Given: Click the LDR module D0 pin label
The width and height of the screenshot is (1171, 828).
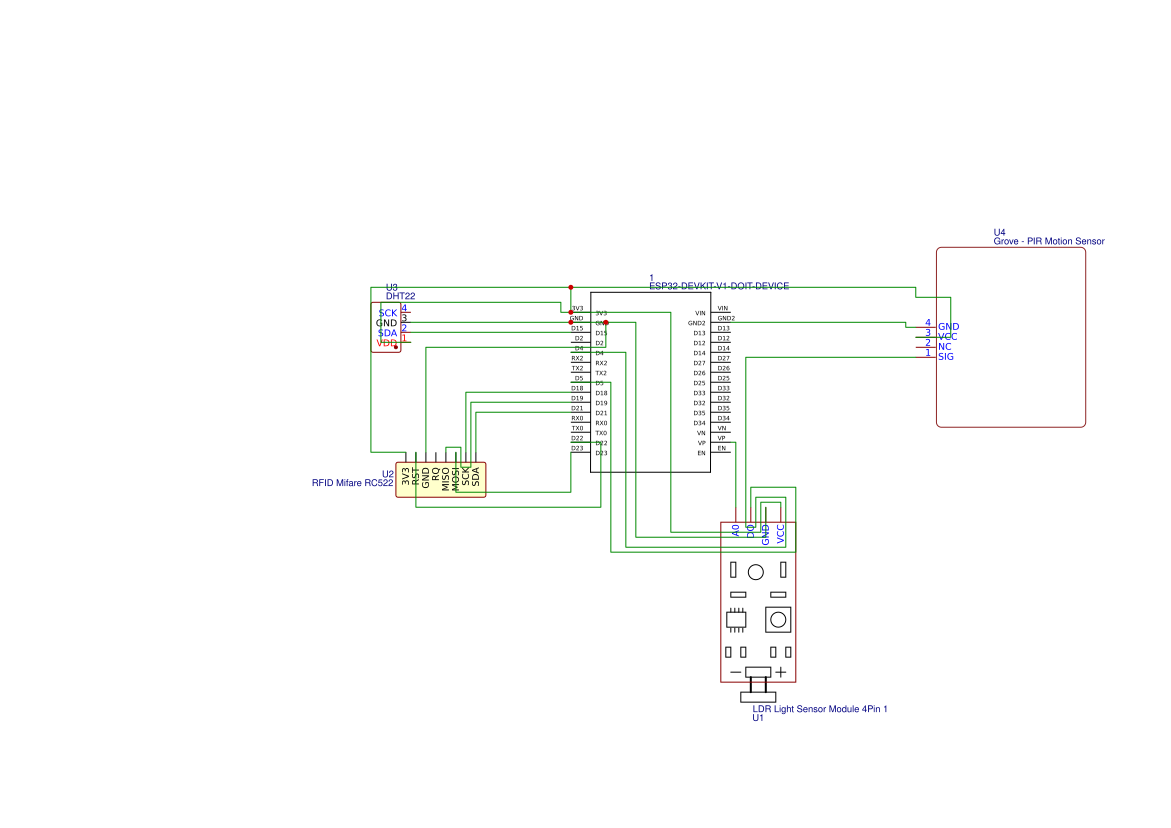Looking at the screenshot, I should 751,530.
